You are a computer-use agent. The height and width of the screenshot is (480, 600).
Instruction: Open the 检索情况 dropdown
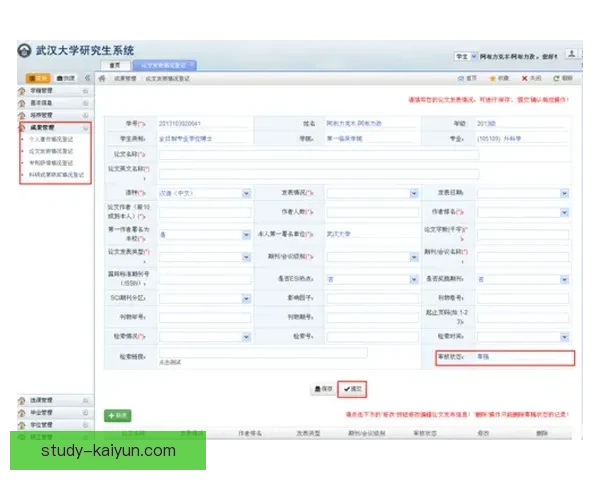pyautogui.click(x=246, y=337)
